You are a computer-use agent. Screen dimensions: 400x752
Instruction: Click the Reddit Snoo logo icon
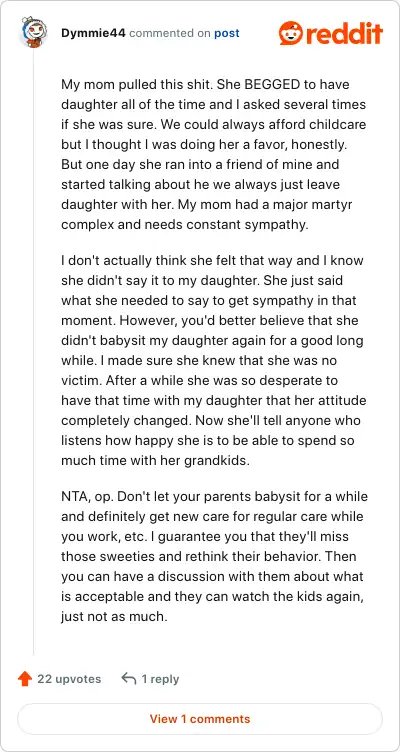[292, 33]
